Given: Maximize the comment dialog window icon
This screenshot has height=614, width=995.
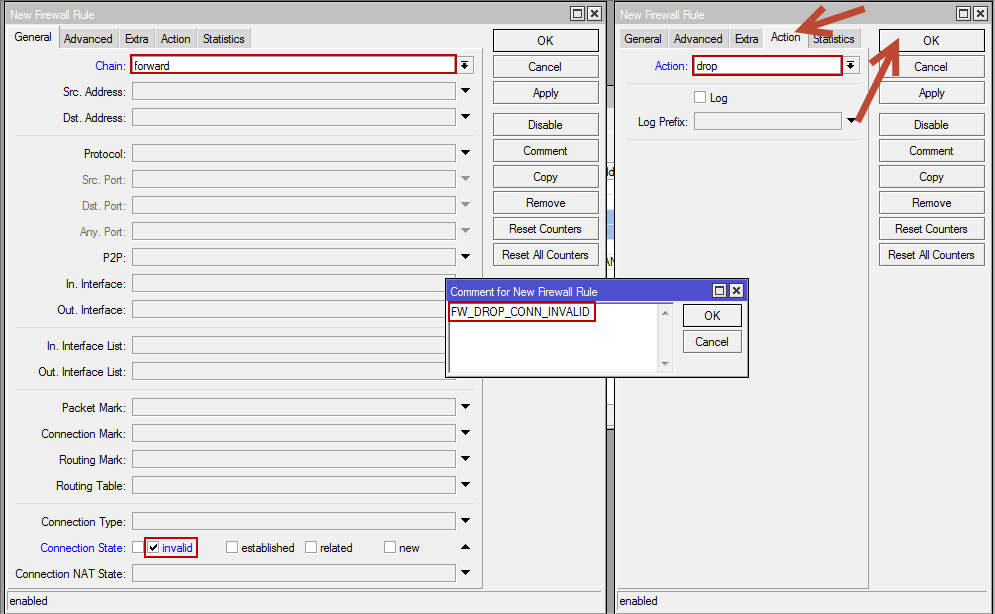Looking at the screenshot, I should coord(719,291).
